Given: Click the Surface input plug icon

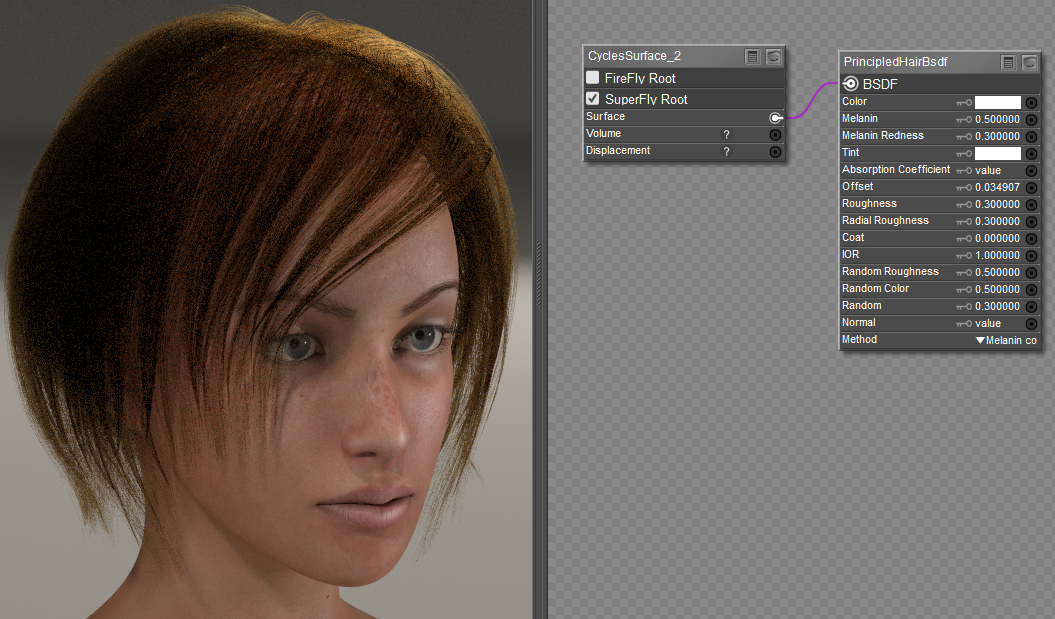Looking at the screenshot, I should (775, 117).
